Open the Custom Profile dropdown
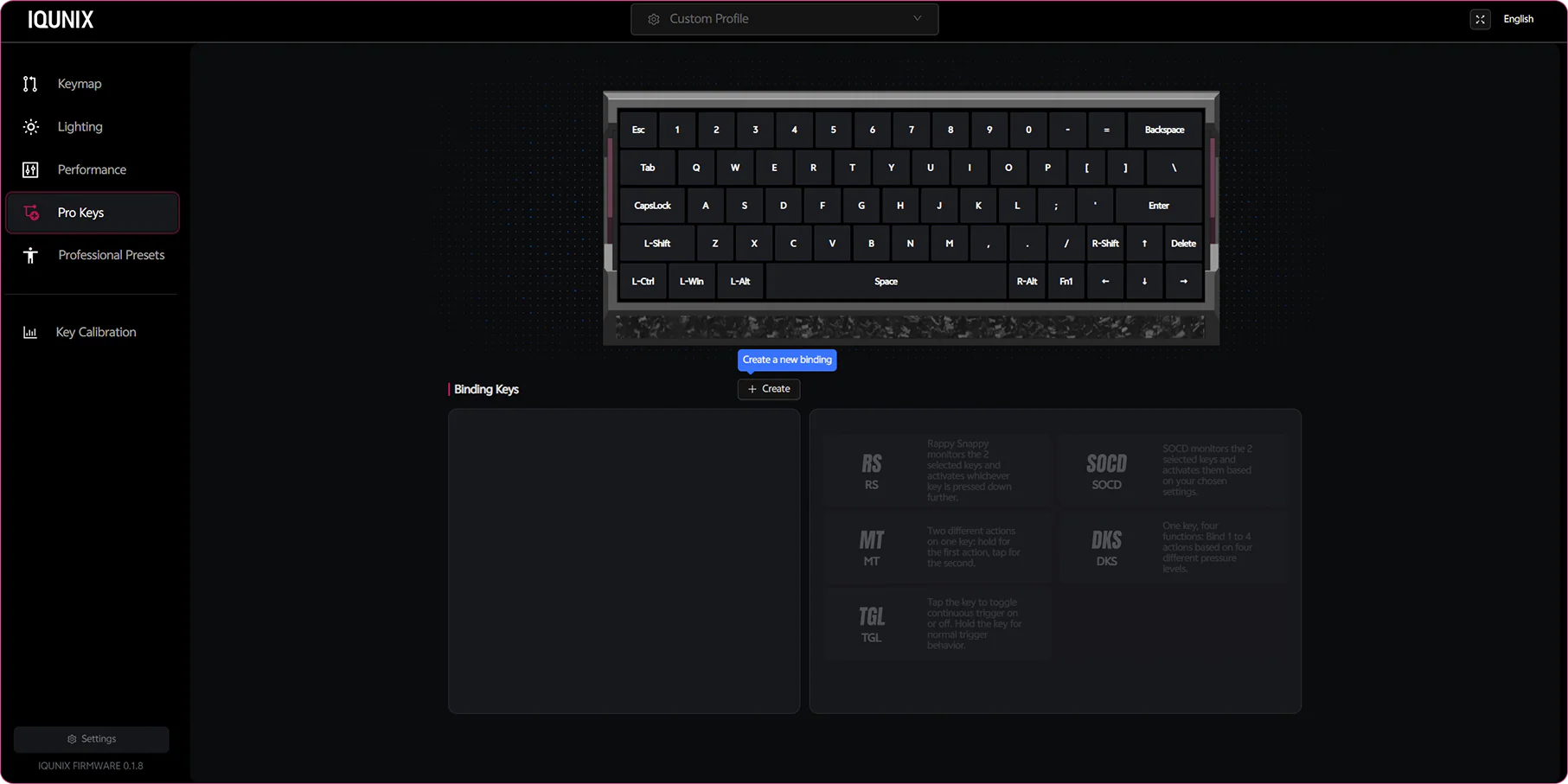Image resolution: width=1568 pixels, height=784 pixels. [784, 19]
